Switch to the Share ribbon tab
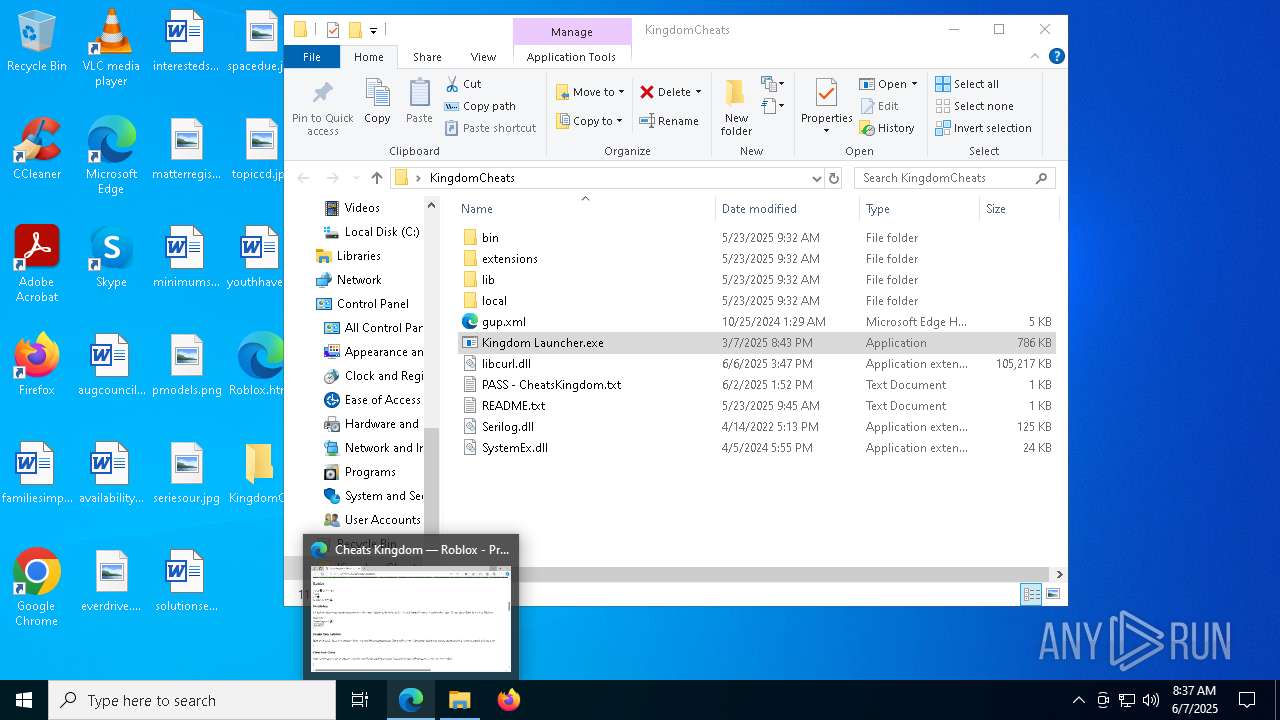Screen dimensions: 1280x720 click(427, 57)
